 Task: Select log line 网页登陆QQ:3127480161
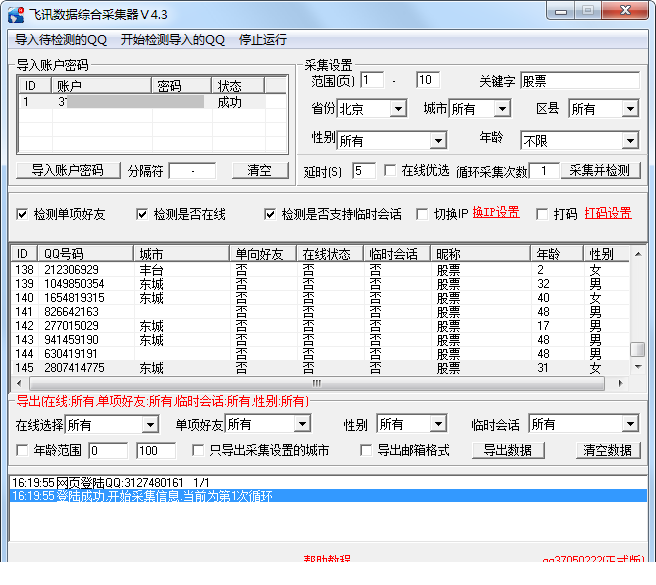coord(328,482)
